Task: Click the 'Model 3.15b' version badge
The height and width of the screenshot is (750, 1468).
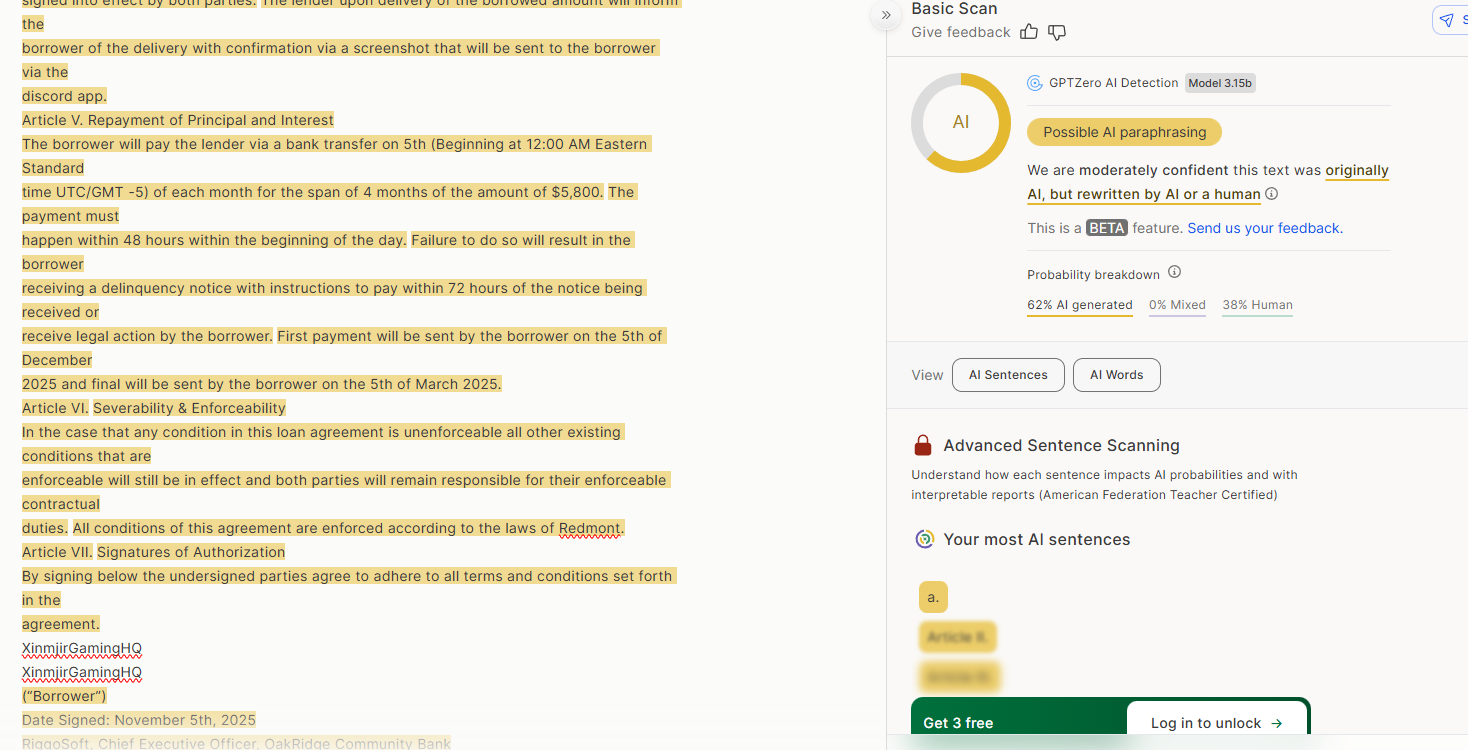Action: [1220, 83]
